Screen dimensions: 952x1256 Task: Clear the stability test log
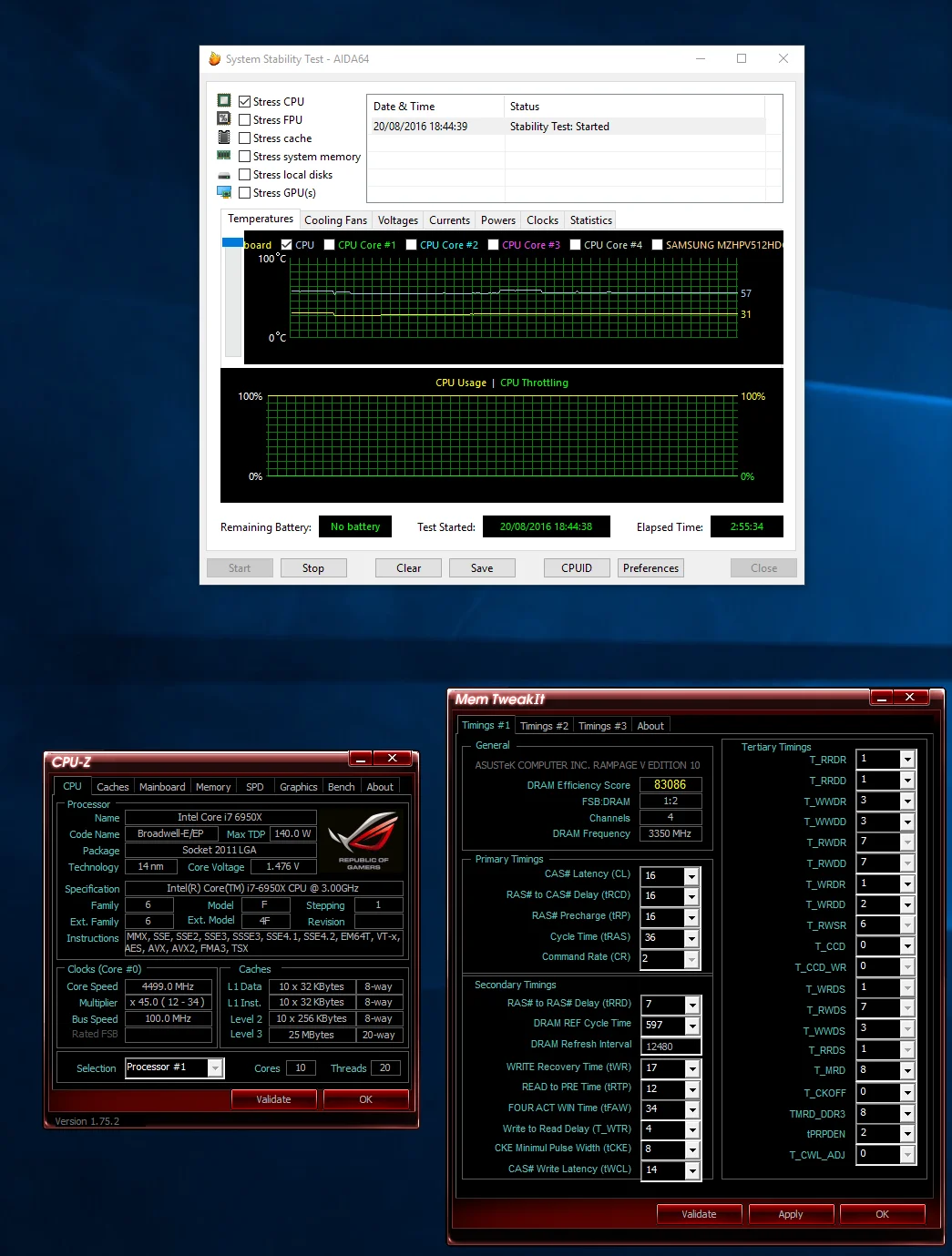tap(409, 568)
